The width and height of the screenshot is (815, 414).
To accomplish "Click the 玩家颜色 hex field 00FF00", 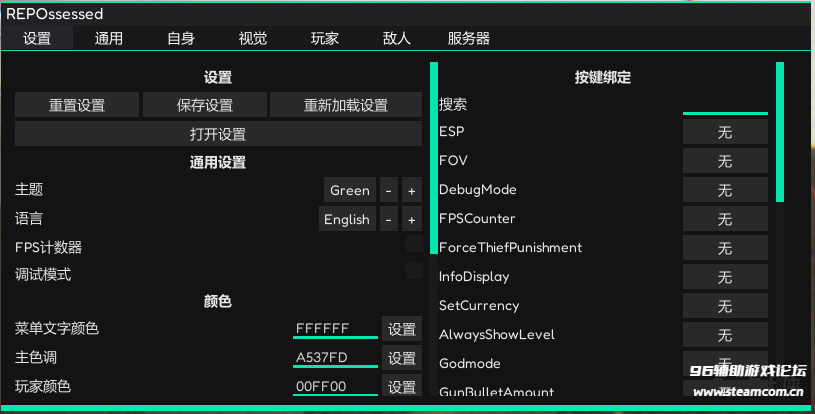I will (x=335, y=386).
